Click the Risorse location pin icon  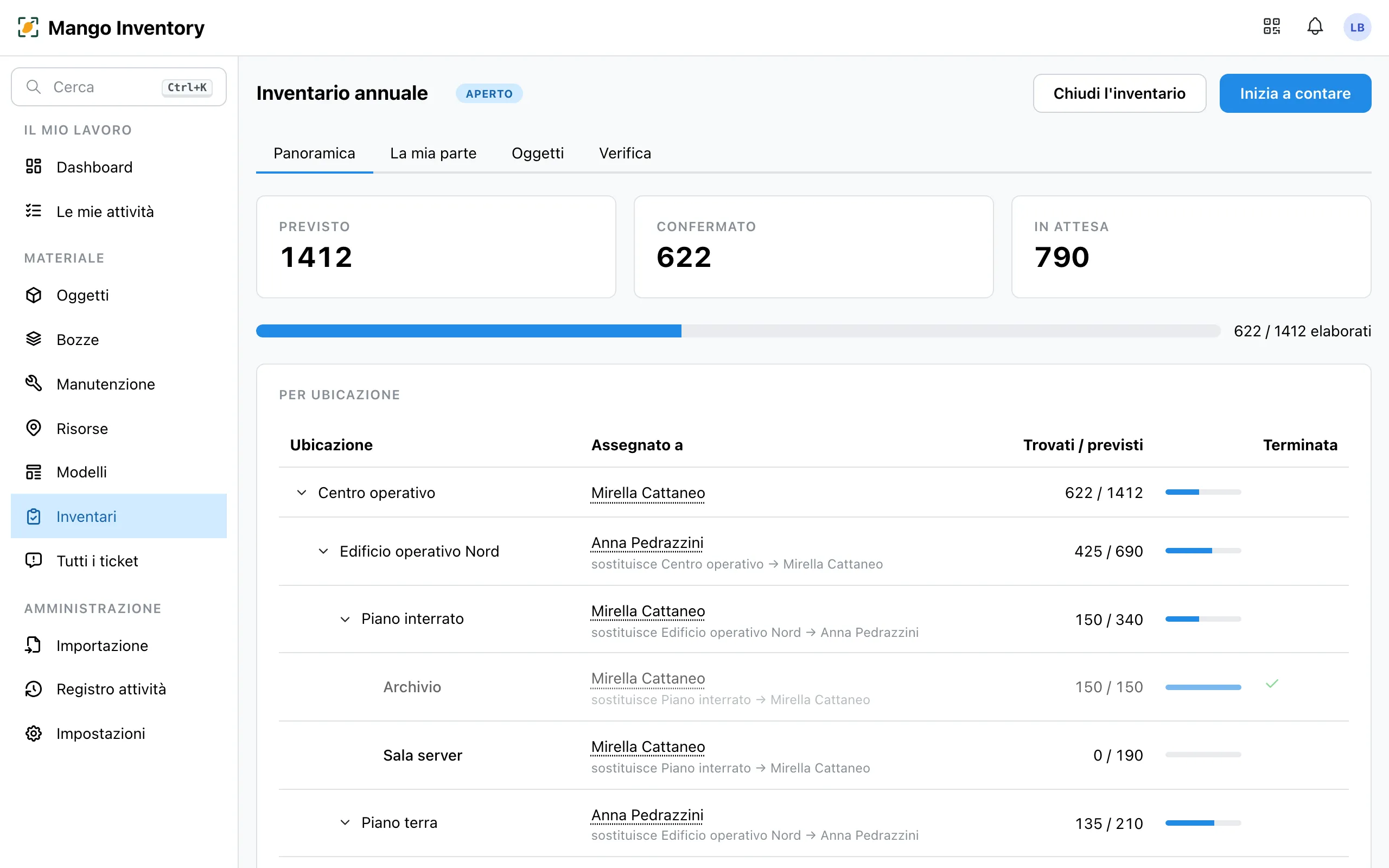pyautogui.click(x=33, y=427)
